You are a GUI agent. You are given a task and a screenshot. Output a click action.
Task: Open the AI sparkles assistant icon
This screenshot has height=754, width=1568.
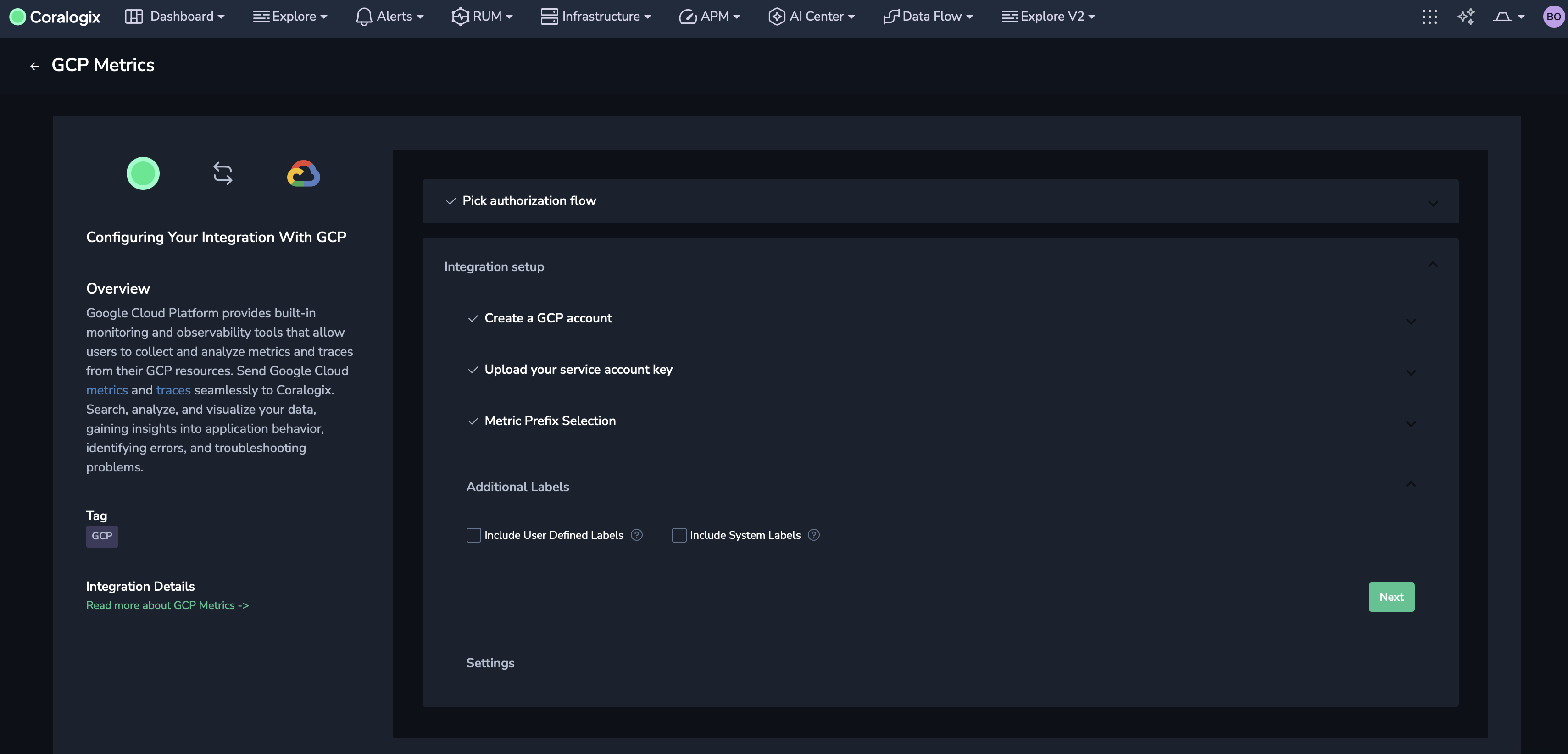tap(1466, 17)
